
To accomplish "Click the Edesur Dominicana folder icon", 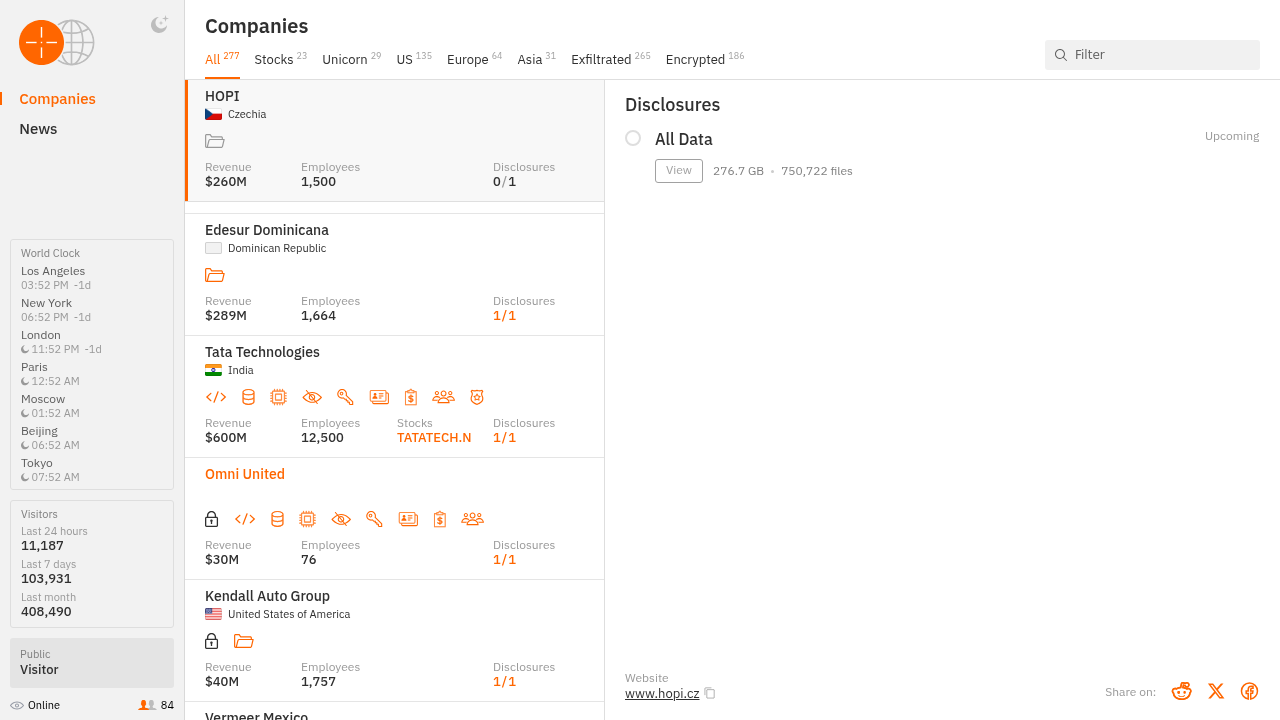I will (215, 275).
